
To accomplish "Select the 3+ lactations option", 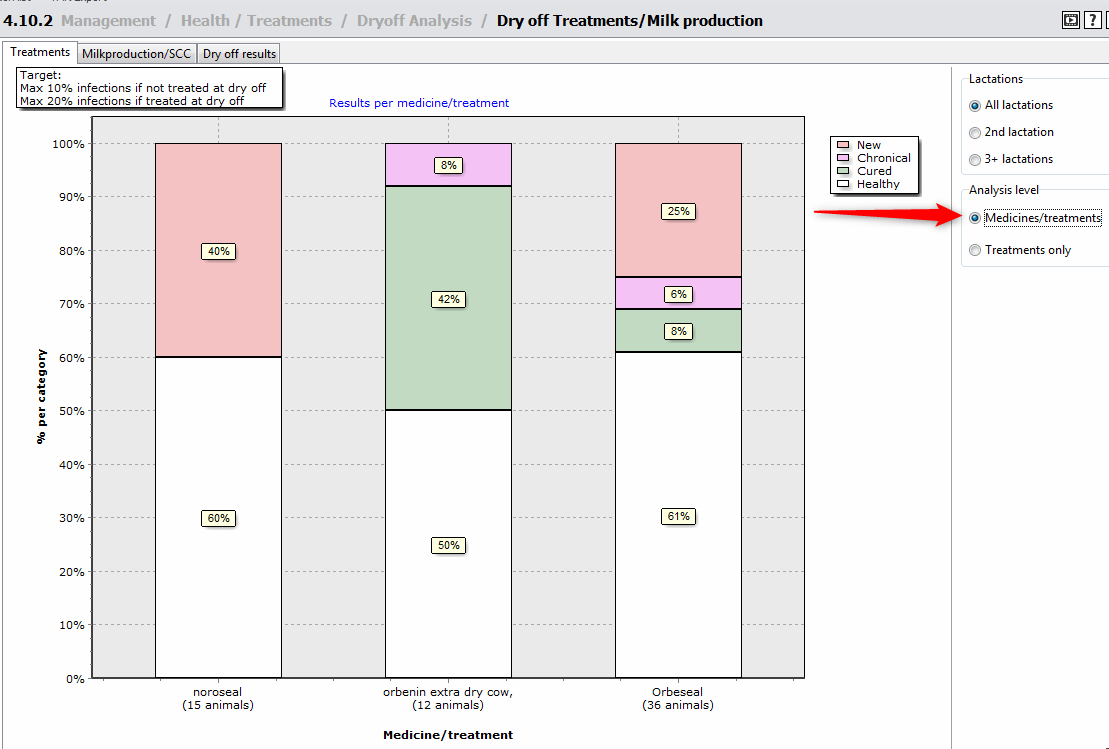I will (x=975, y=159).
